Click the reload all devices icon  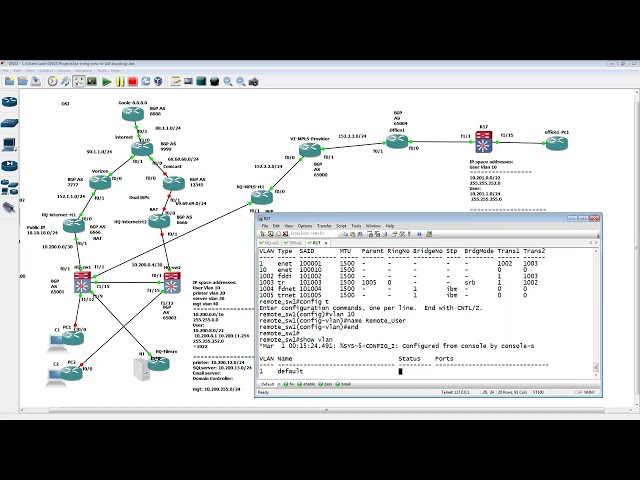(146, 82)
